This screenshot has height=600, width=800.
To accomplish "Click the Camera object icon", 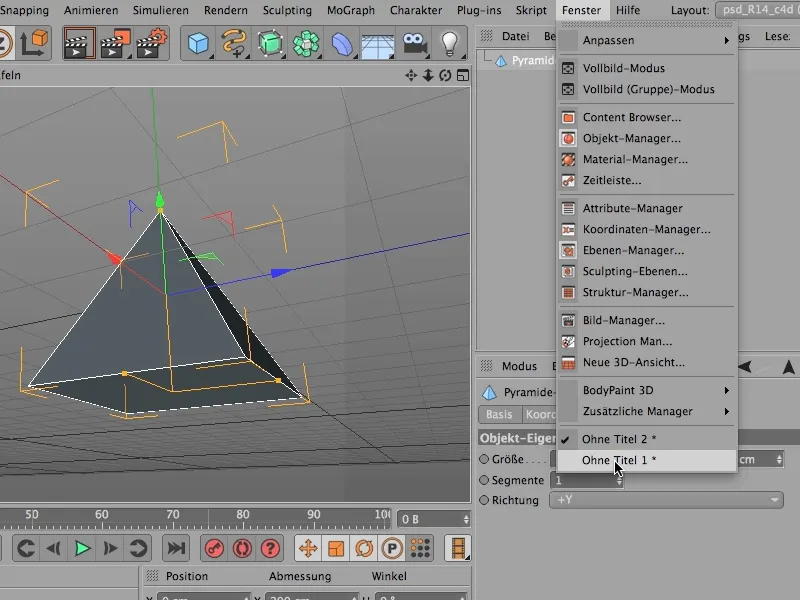I will pyautogui.click(x=413, y=44).
